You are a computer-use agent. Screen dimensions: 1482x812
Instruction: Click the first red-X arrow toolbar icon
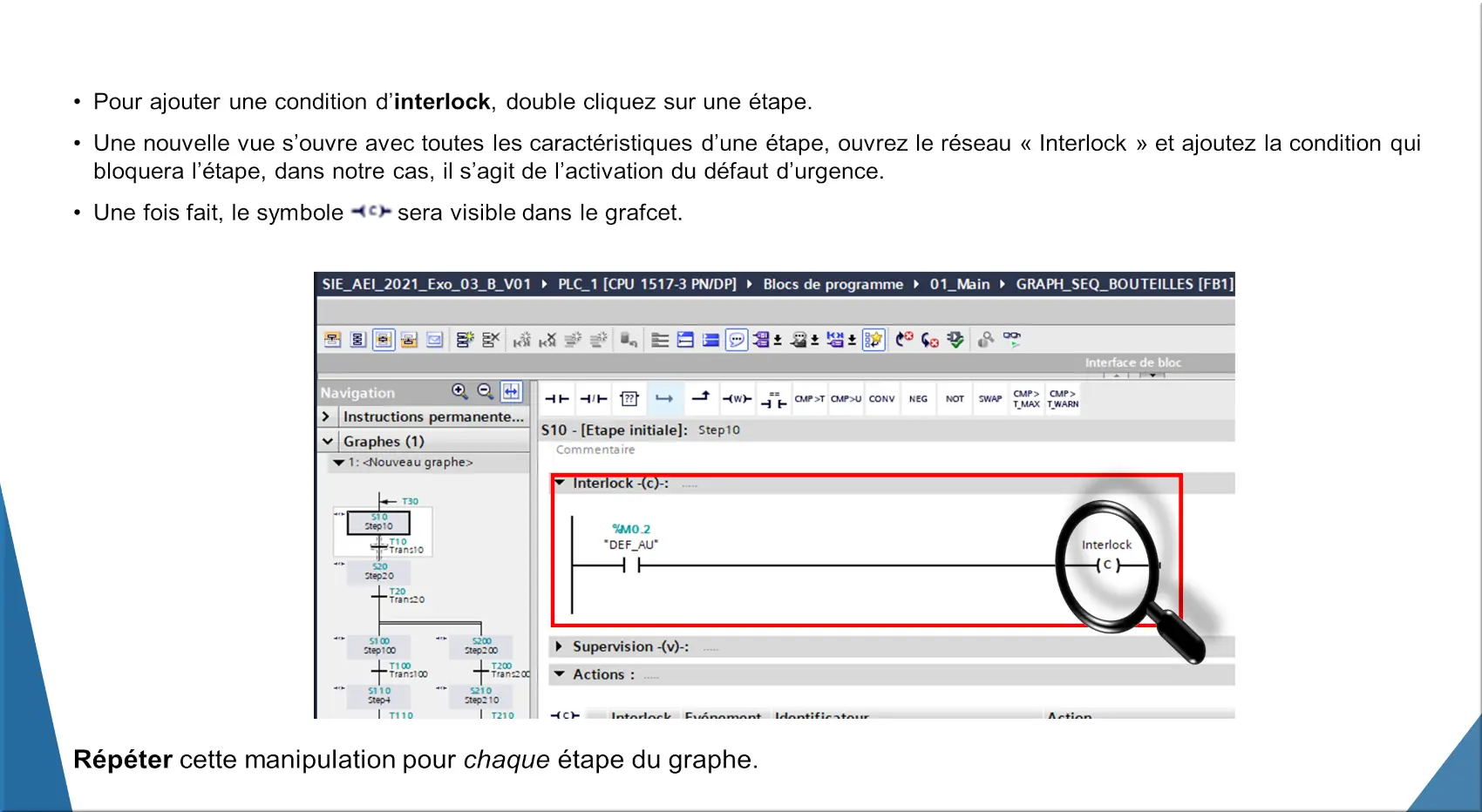tap(905, 339)
